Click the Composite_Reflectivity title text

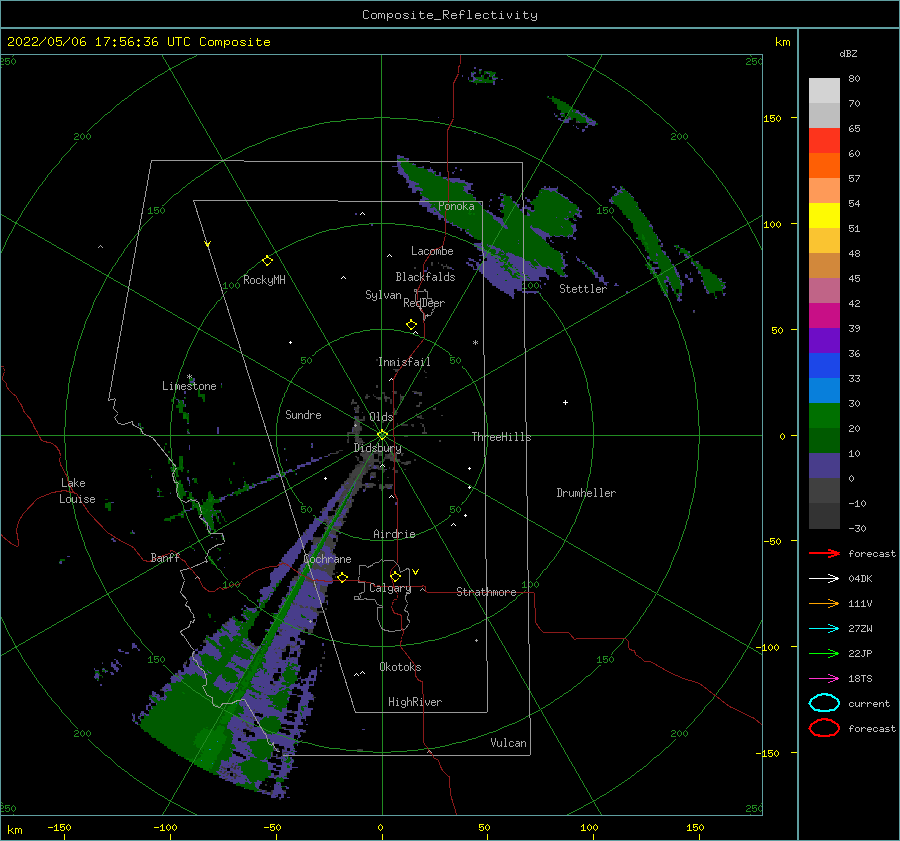pos(450,15)
